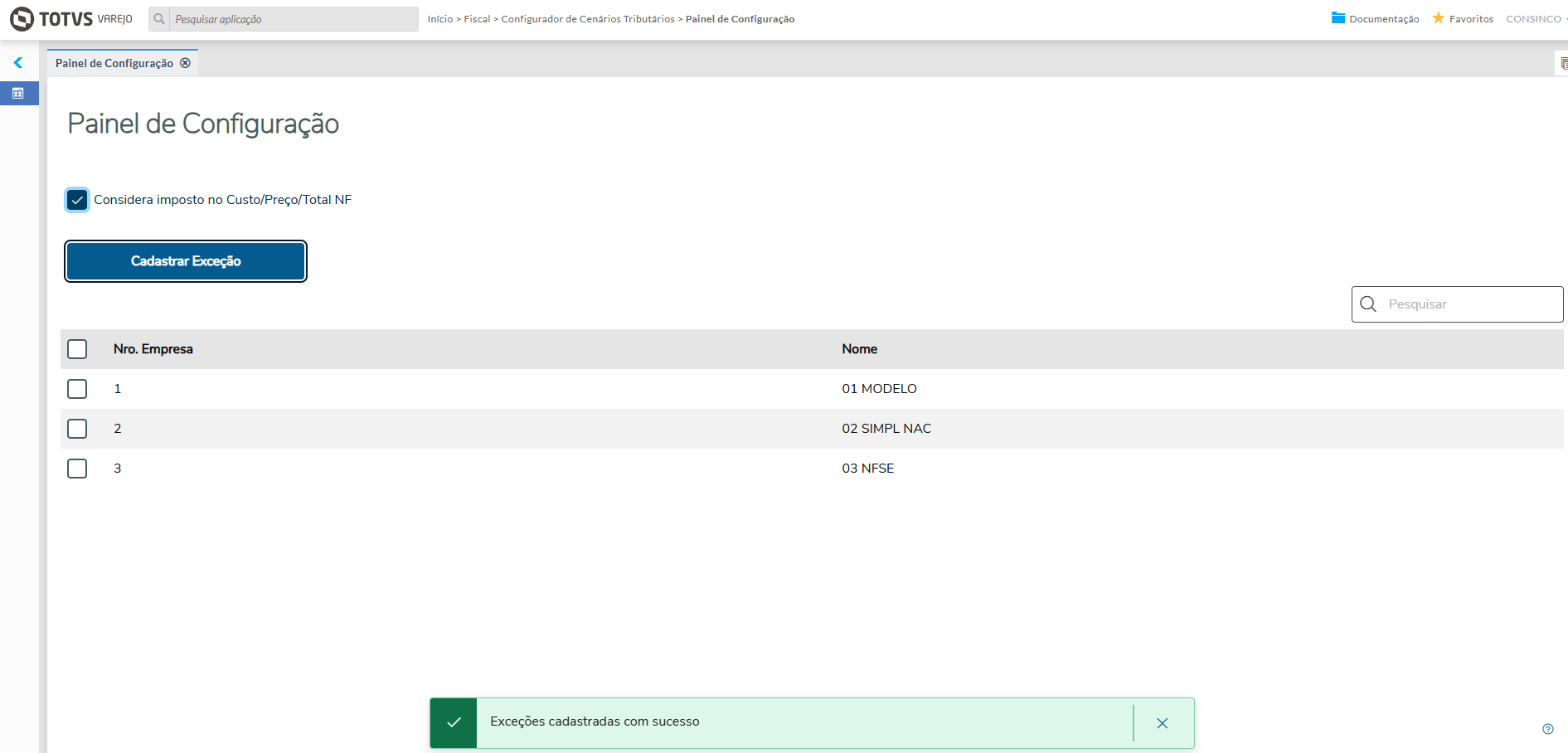The image size is (1568, 753).
Task: Click the sidebar grid panel icon
Action: [x=18, y=93]
